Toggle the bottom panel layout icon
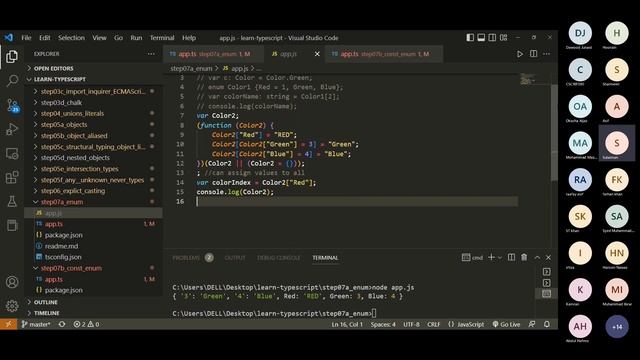This screenshot has width=640, height=360. 481,38
